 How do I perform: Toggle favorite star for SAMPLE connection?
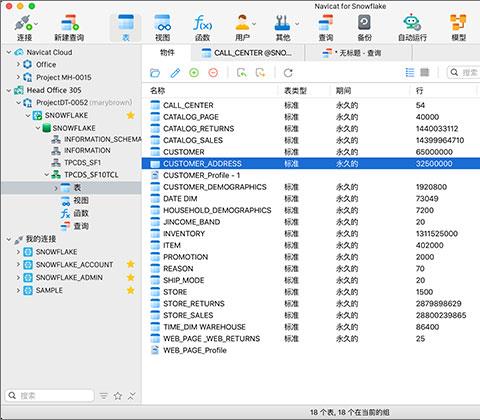[131, 290]
